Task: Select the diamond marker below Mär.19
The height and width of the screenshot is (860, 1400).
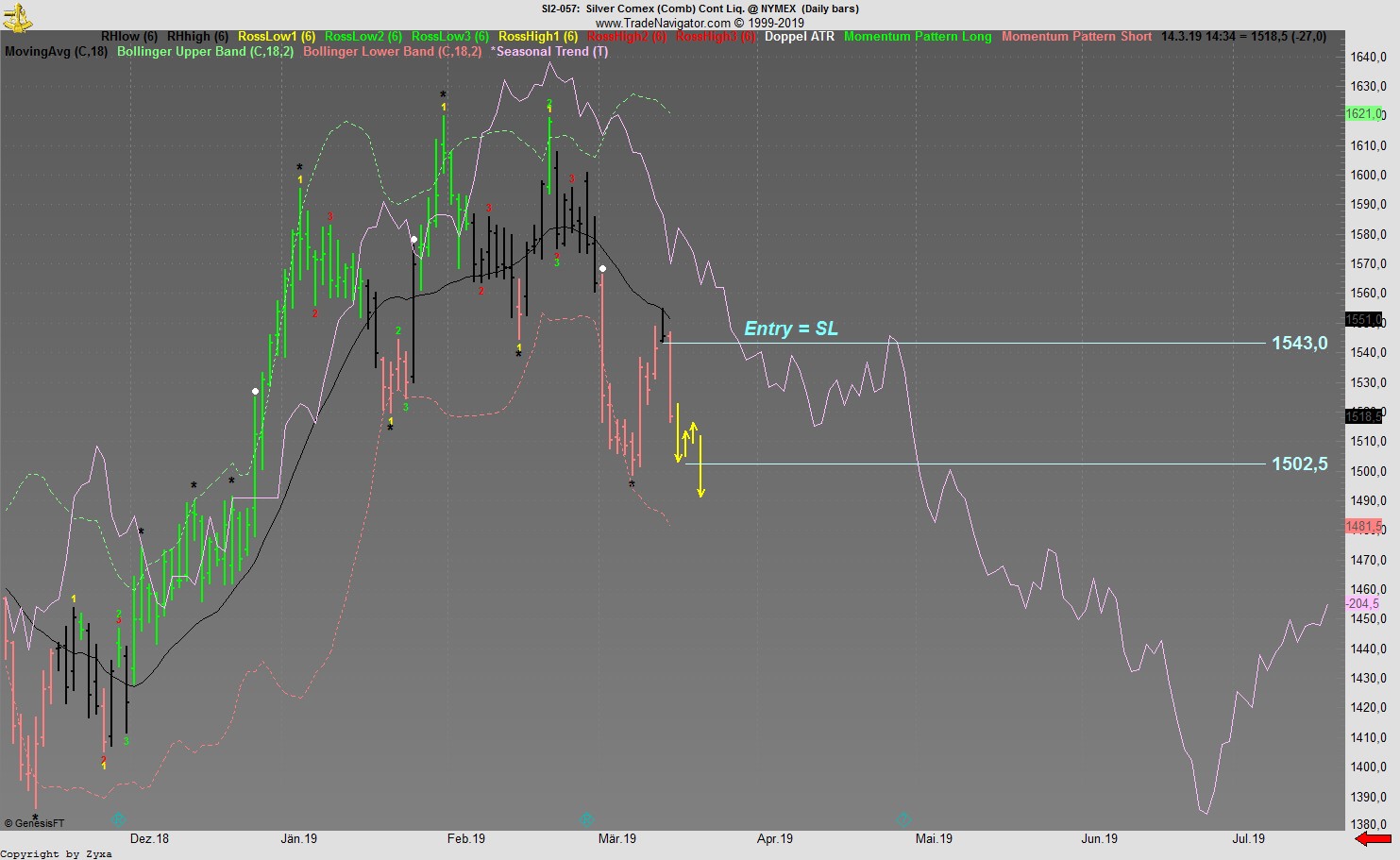Action: 587,819
